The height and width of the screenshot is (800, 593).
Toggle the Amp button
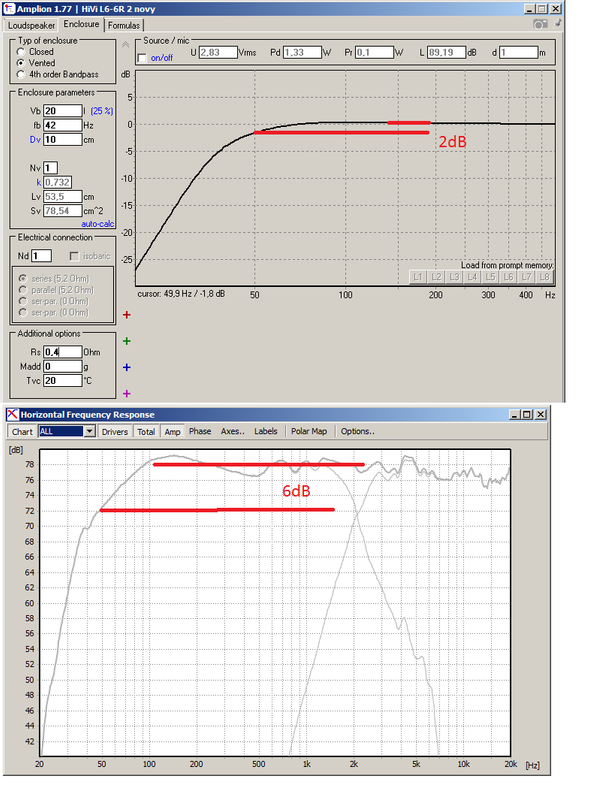pyautogui.click(x=172, y=432)
